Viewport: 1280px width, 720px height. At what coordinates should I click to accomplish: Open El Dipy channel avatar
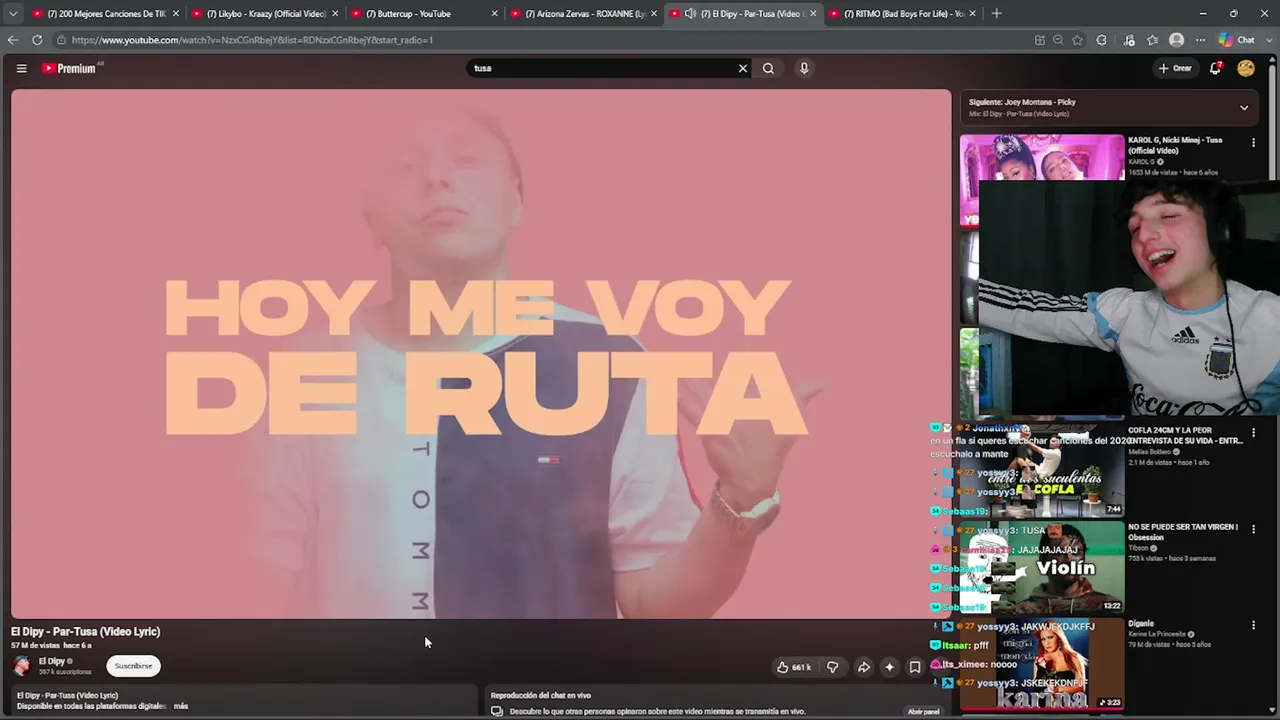click(x=22, y=666)
